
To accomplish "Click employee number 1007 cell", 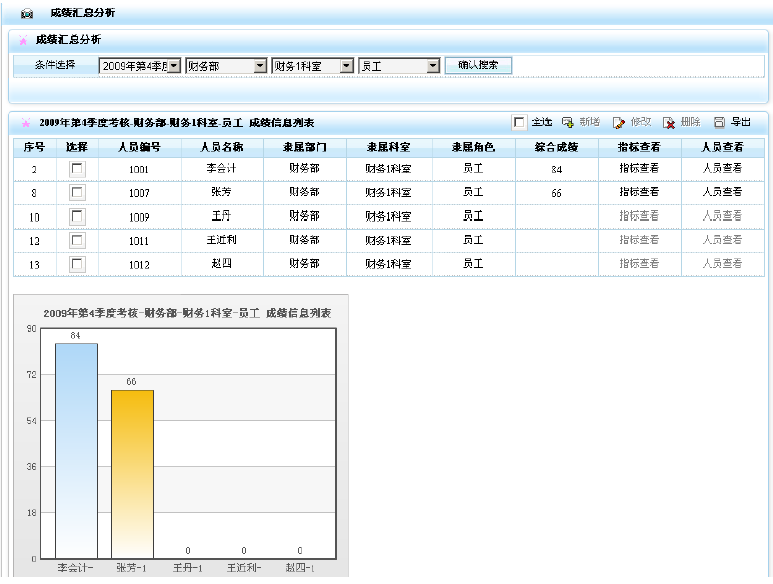I will pos(139,193).
